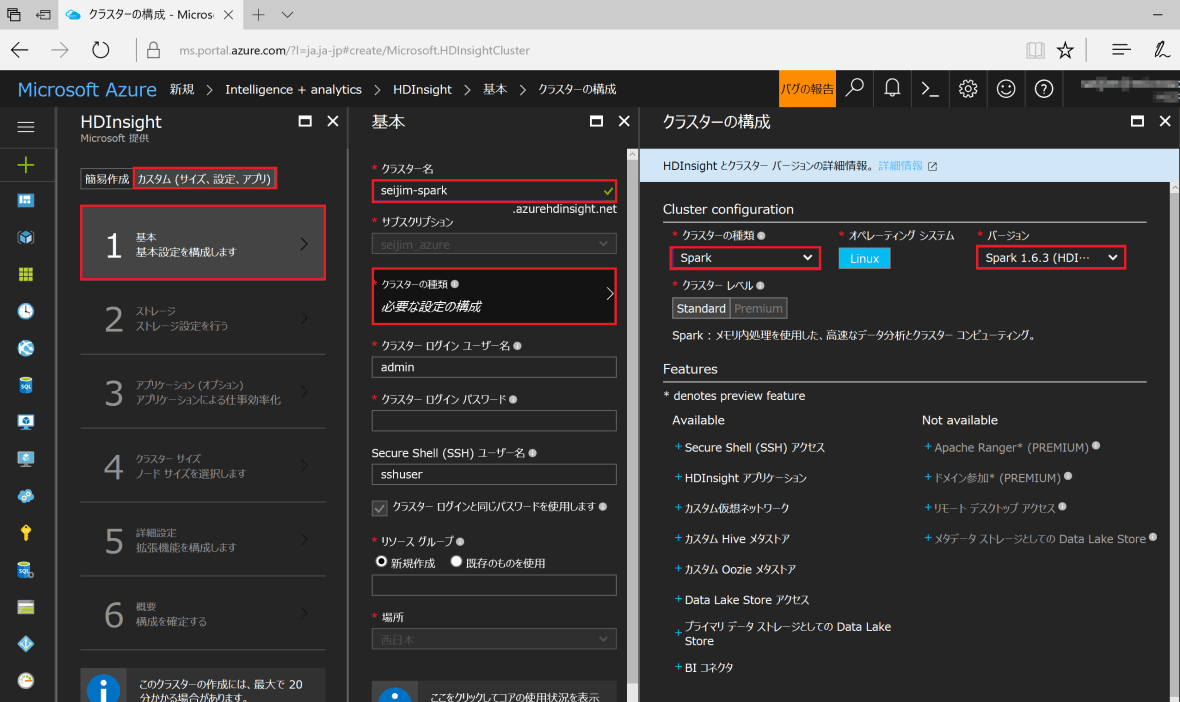Screen dimensions: 1180x702
Task: Open help via the question mark icon
Action: click(x=1043, y=89)
